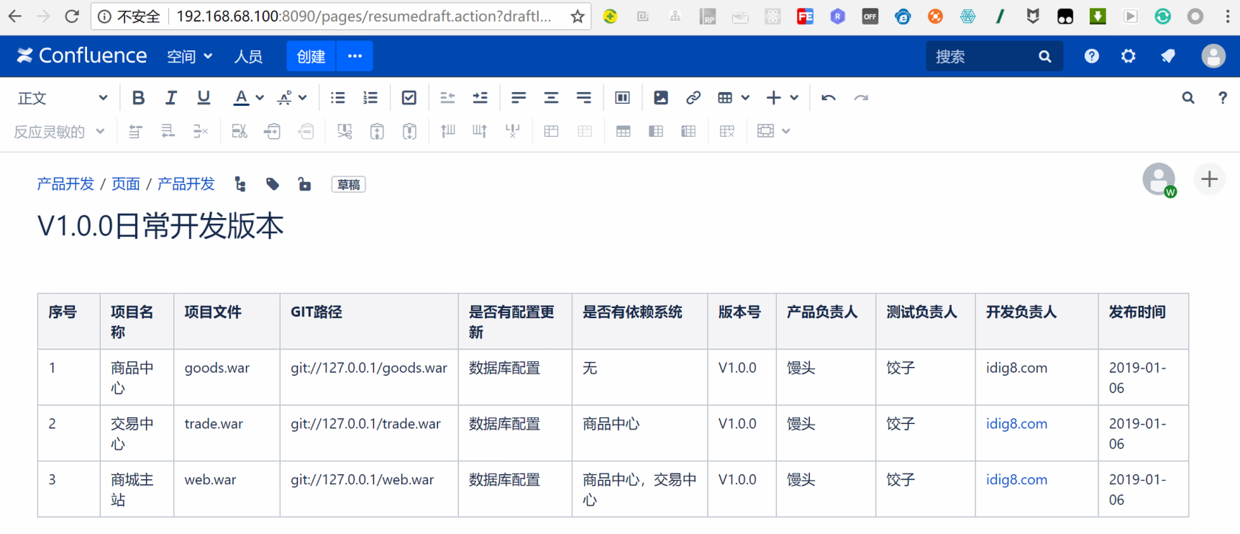Undo the last edit
Image resolution: width=1240 pixels, height=534 pixels.
[x=828, y=98]
